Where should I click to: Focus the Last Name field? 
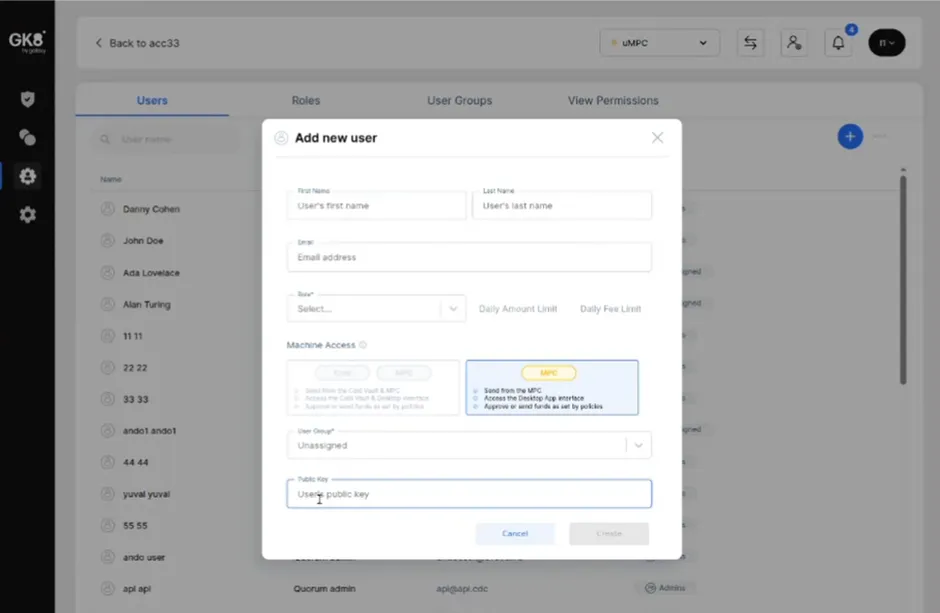click(x=562, y=206)
